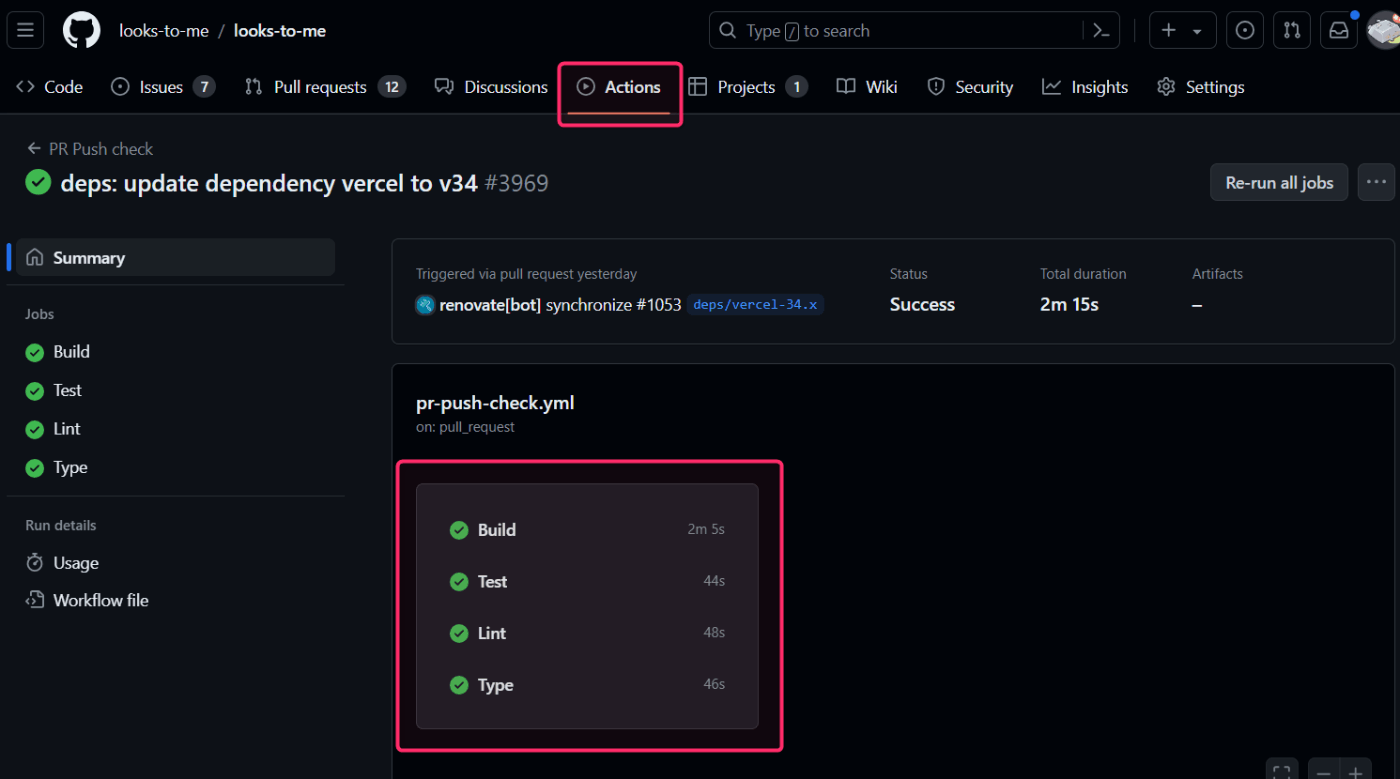
Task: Open the Test job in workflow graph
Action: tap(587, 581)
